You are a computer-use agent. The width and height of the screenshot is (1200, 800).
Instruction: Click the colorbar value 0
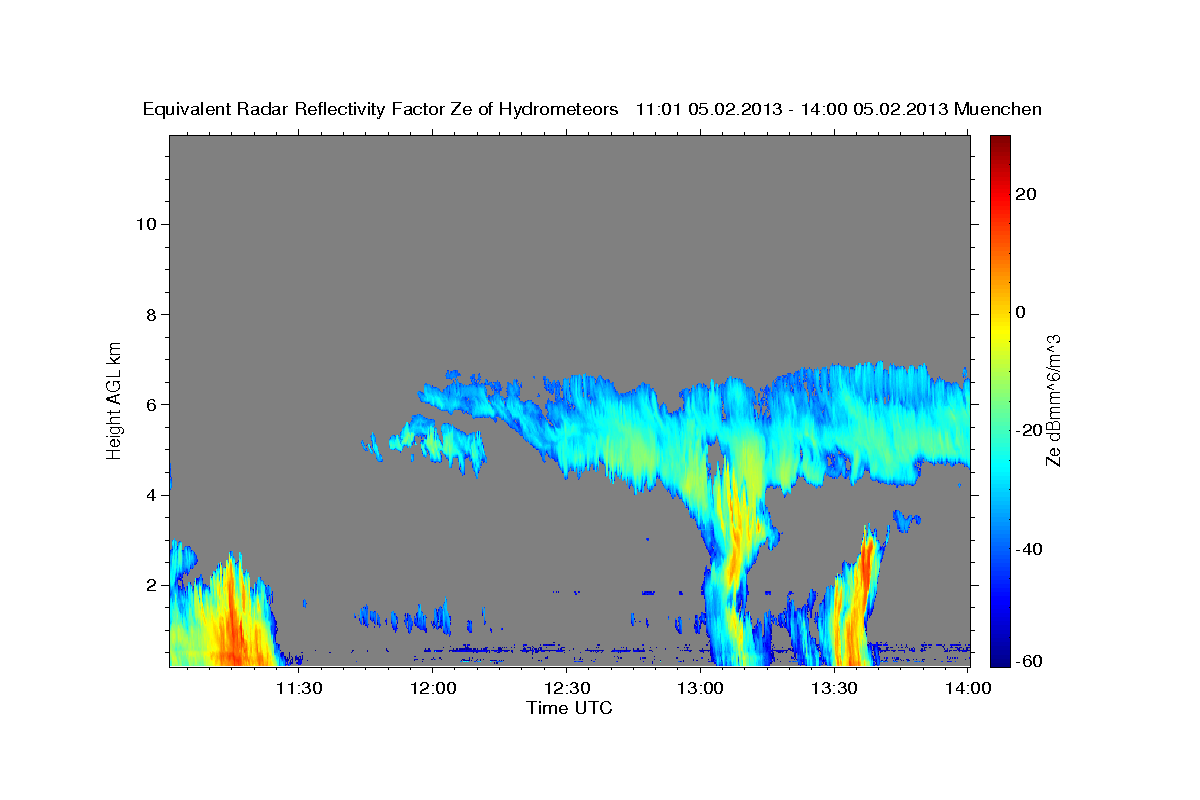click(1021, 312)
